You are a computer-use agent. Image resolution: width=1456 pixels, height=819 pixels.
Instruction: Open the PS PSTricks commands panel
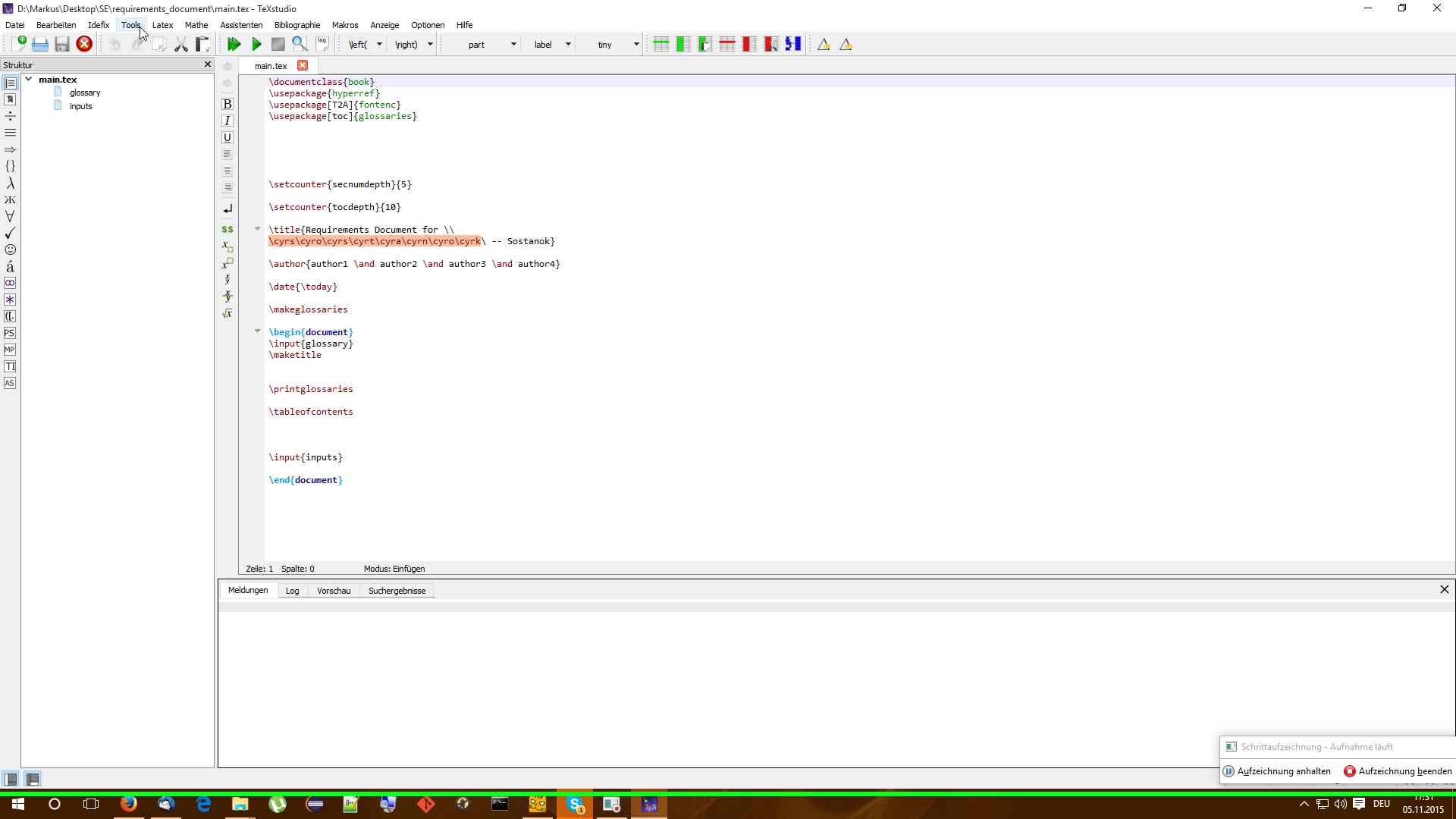[x=10, y=333]
